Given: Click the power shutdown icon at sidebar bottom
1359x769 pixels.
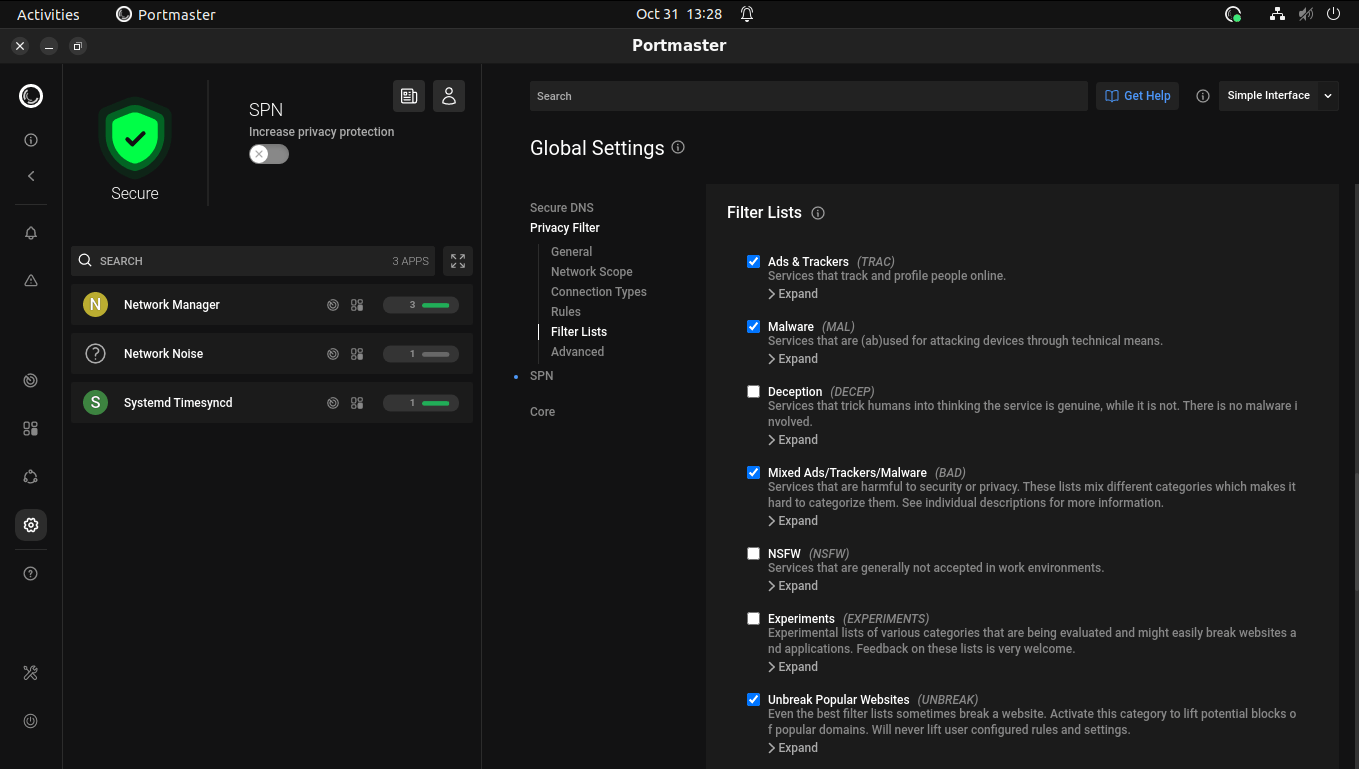Looking at the screenshot, I should pos(30,720).
